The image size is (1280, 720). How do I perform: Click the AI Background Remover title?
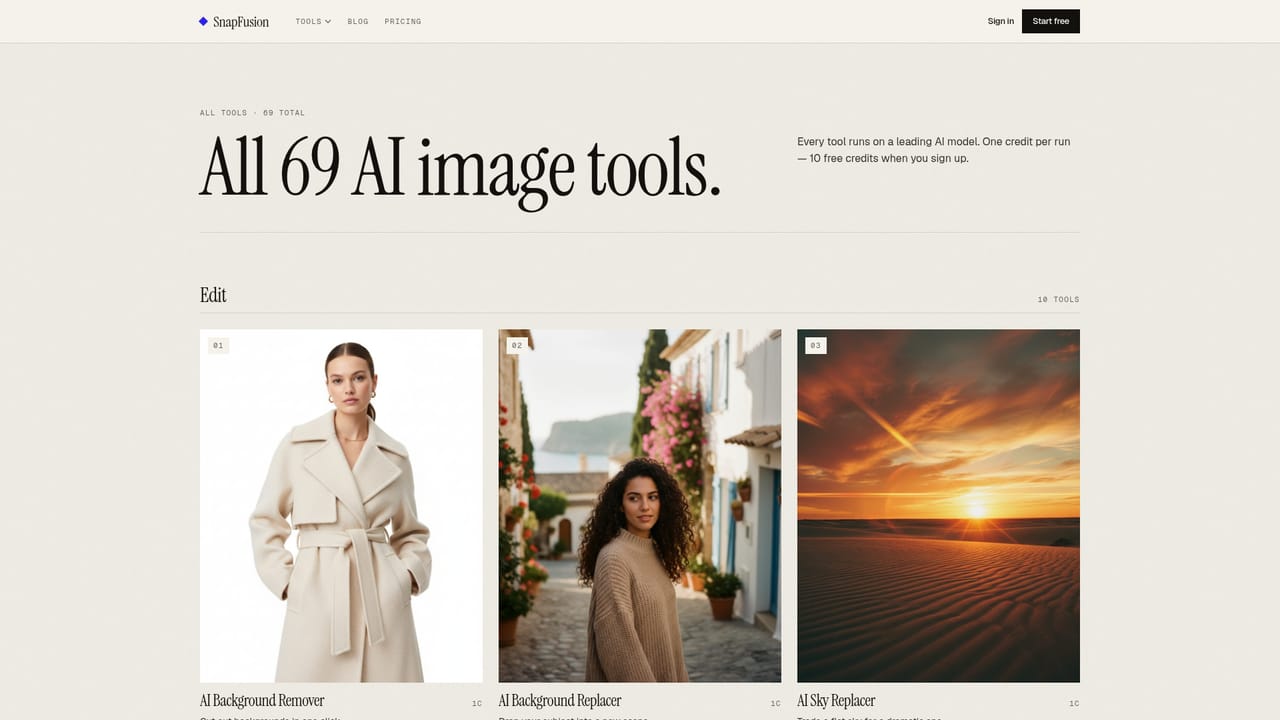tap(262, 701)
